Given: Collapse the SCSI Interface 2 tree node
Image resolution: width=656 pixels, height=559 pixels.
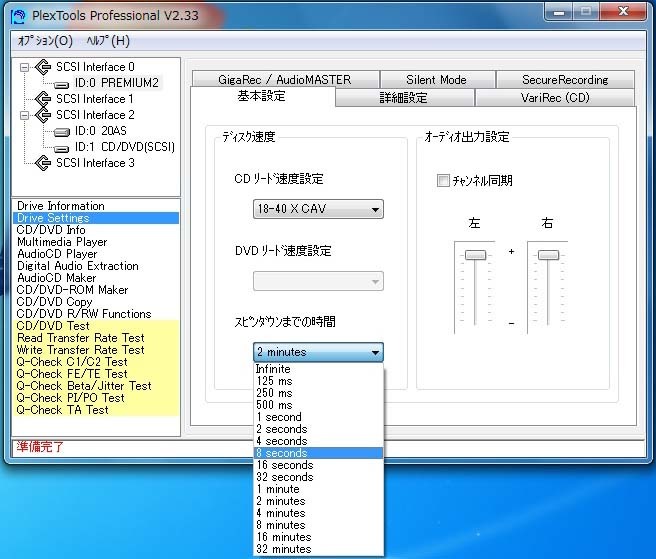Looking at the screenshot, I should [24, 115].
